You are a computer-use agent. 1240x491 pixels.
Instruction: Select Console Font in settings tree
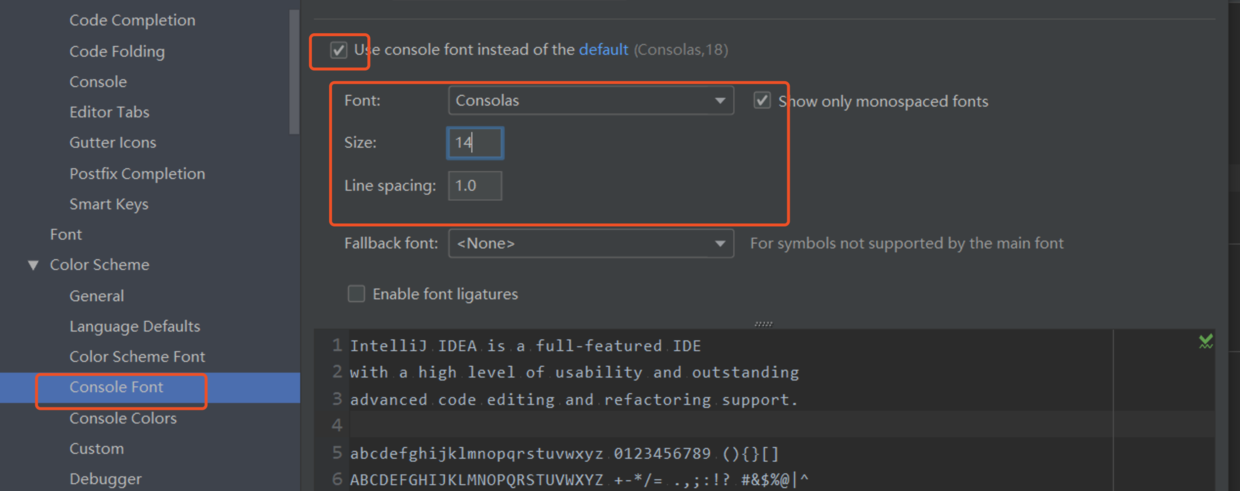pyautogui.click(x=116, y=387)
